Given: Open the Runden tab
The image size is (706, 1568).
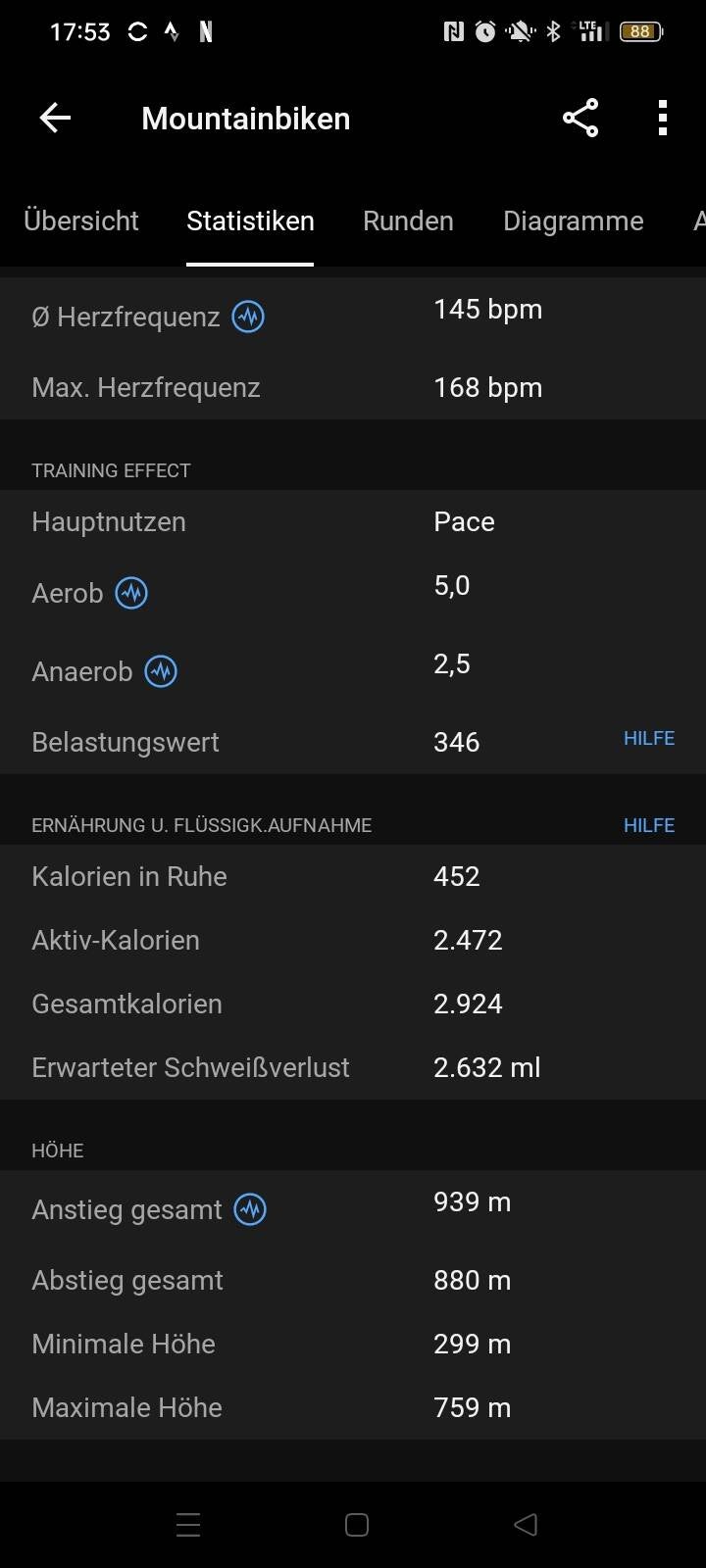Looking at the screenshot, I should (x=408, y=220).
